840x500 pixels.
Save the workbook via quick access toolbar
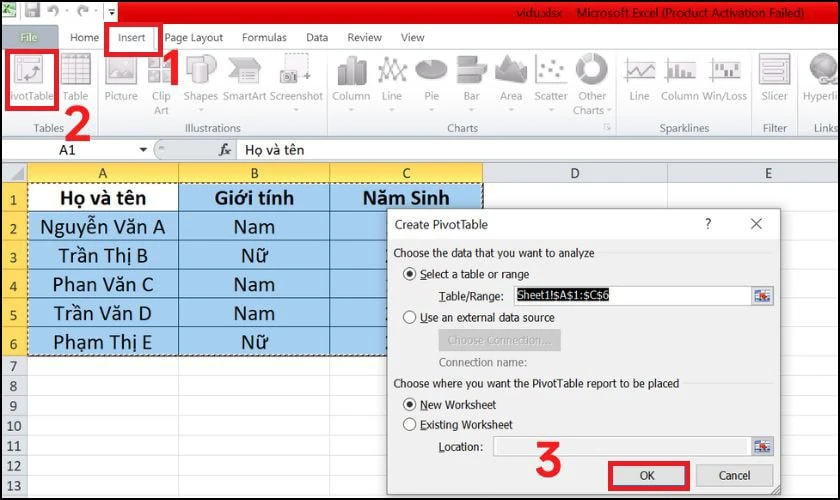click(32, 10)
